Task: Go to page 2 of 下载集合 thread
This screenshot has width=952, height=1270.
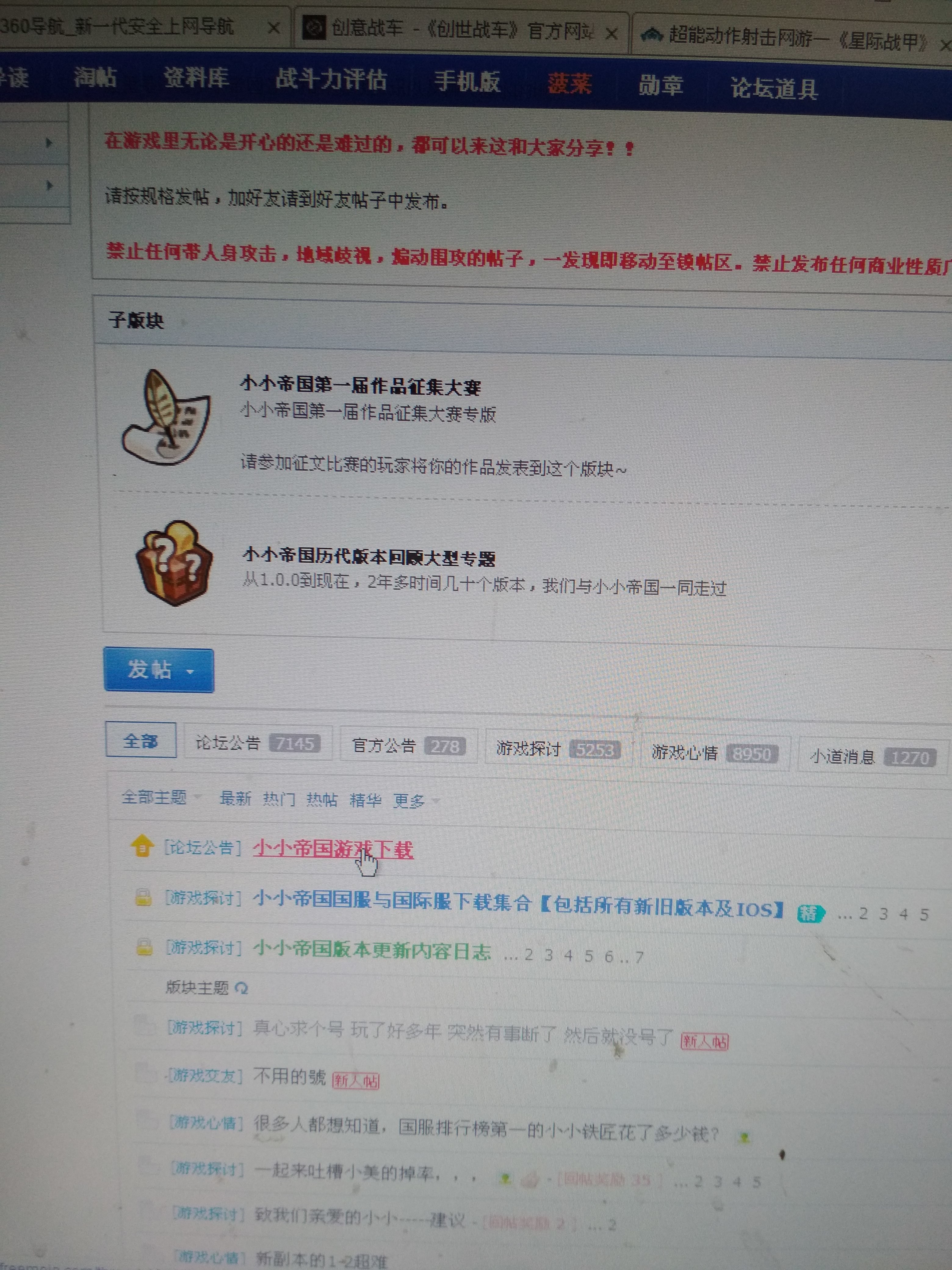Action: click(x=863, y=913)
